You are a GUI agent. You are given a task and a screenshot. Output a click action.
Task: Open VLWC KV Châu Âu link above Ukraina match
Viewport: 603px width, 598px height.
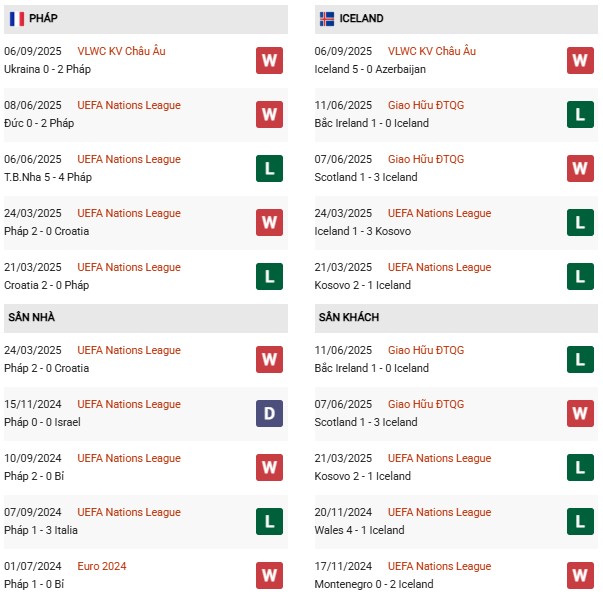click(121, 51)
